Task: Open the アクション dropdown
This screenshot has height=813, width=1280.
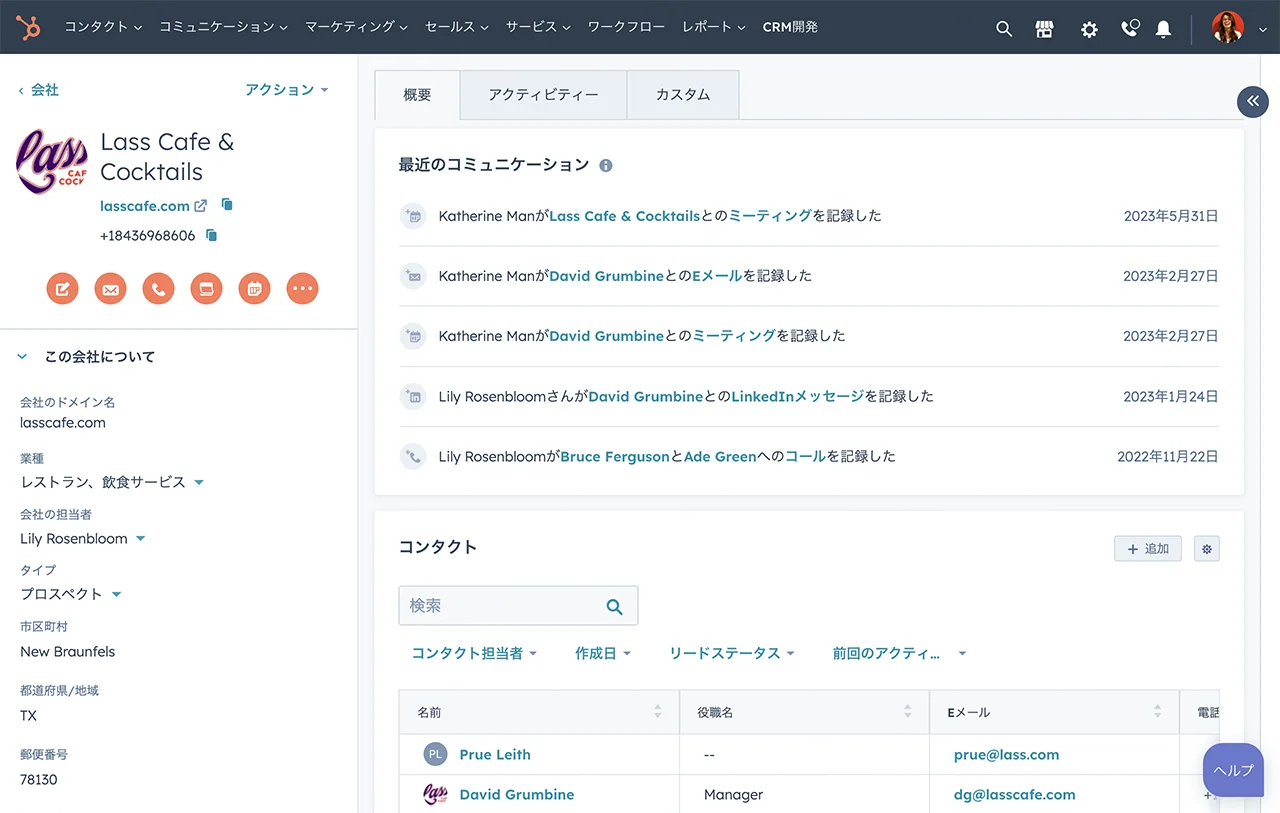Action: pos(287,90)
